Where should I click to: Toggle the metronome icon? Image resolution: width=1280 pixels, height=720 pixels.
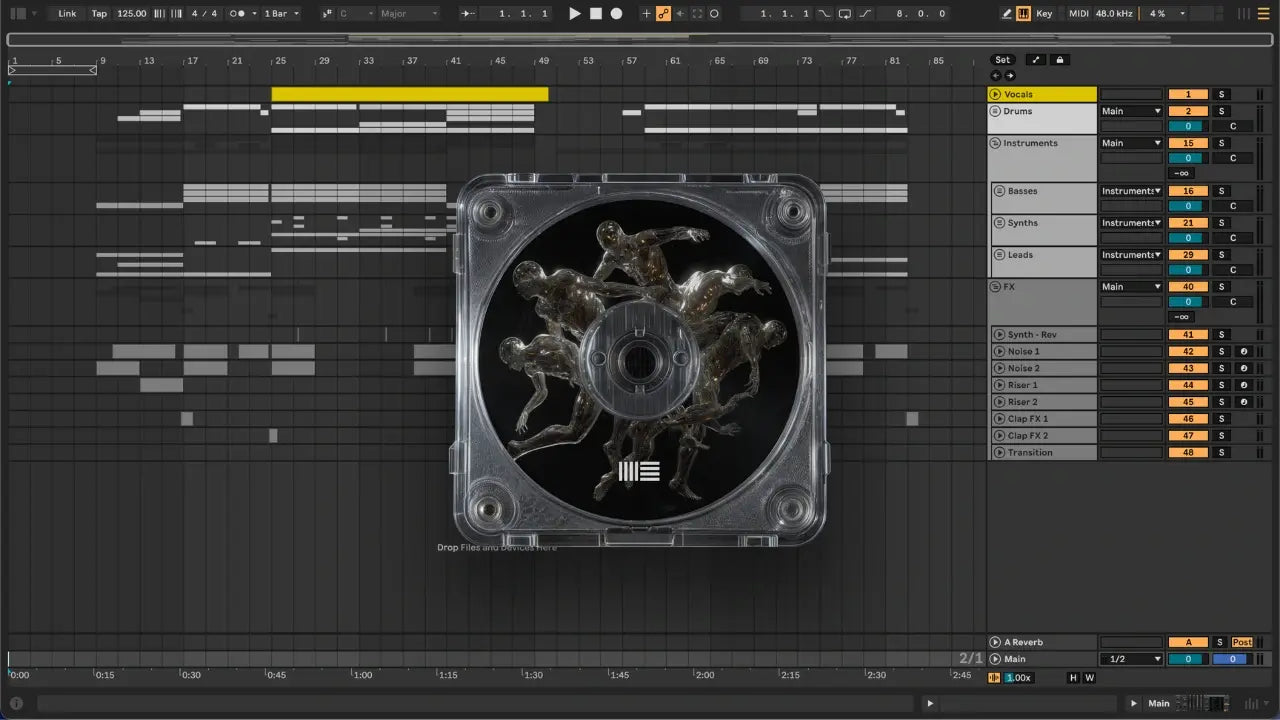239,14
